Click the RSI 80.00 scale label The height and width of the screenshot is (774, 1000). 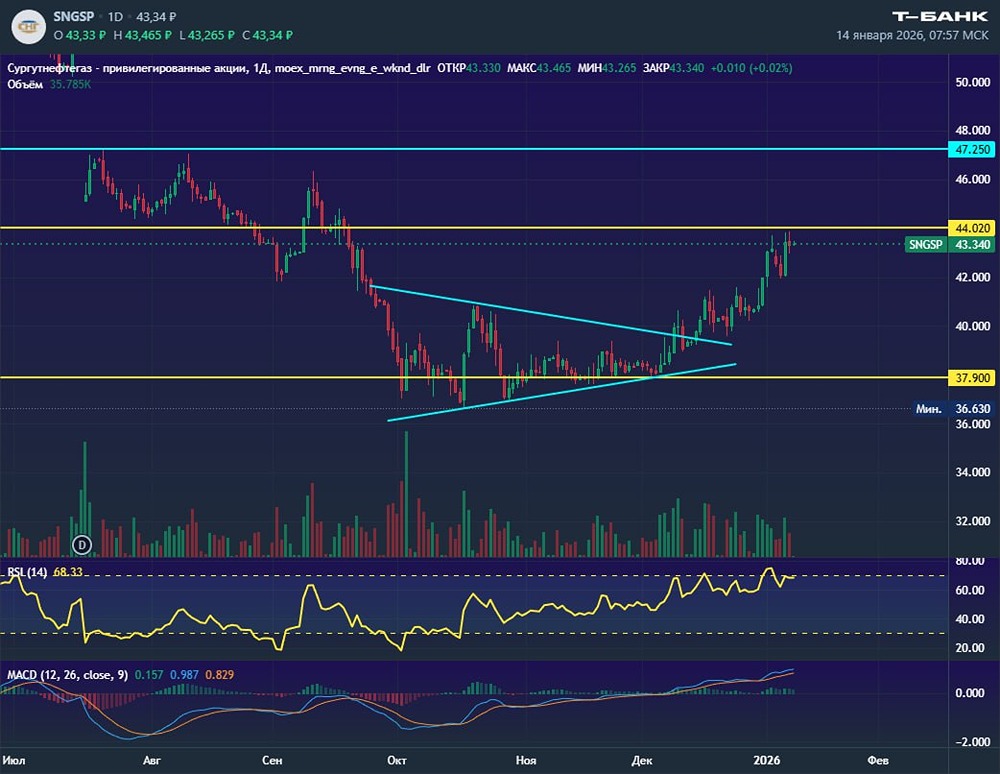[x=969, y=562]
